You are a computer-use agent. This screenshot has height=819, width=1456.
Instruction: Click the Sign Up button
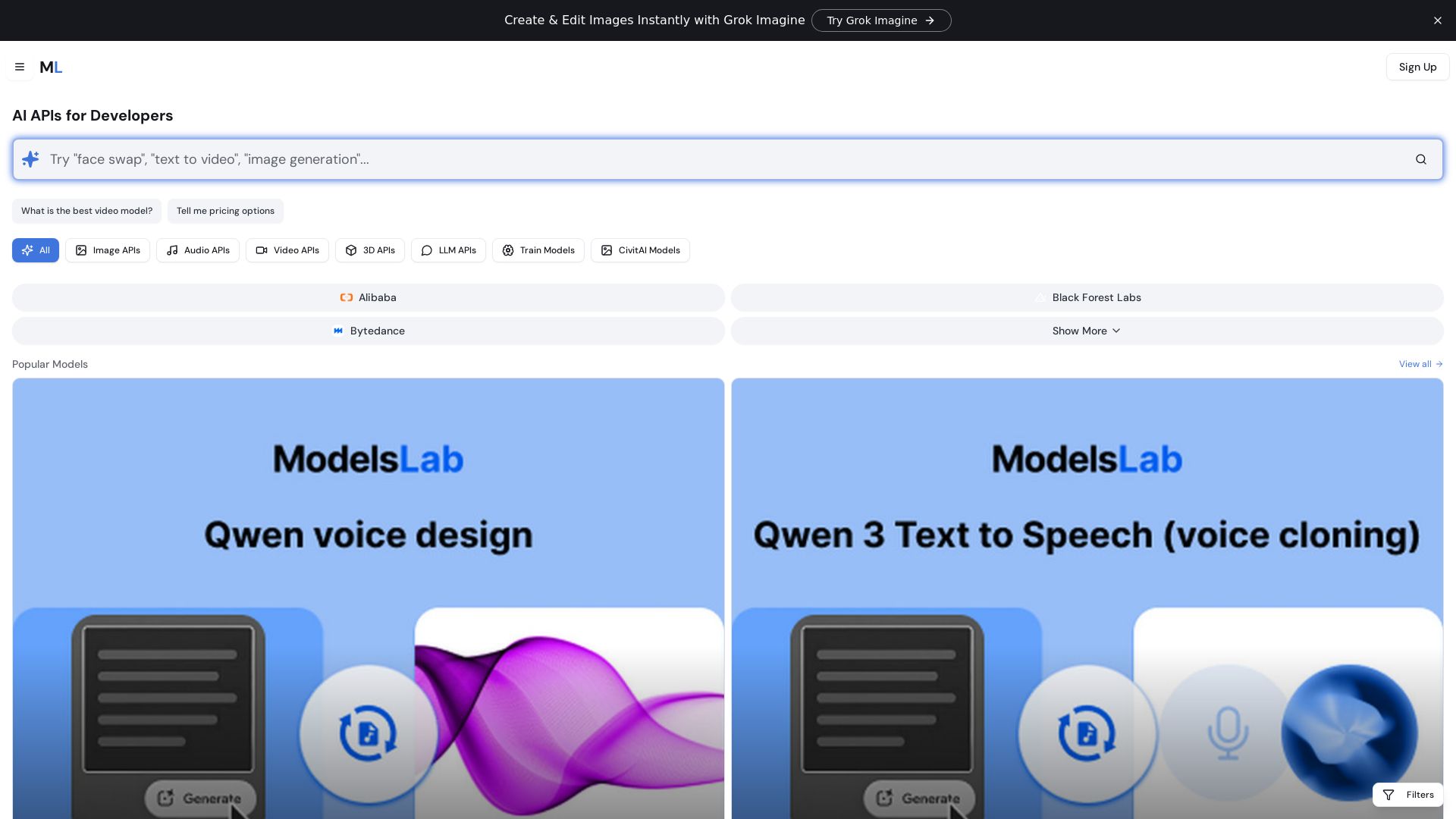[x=1417, y=67]
